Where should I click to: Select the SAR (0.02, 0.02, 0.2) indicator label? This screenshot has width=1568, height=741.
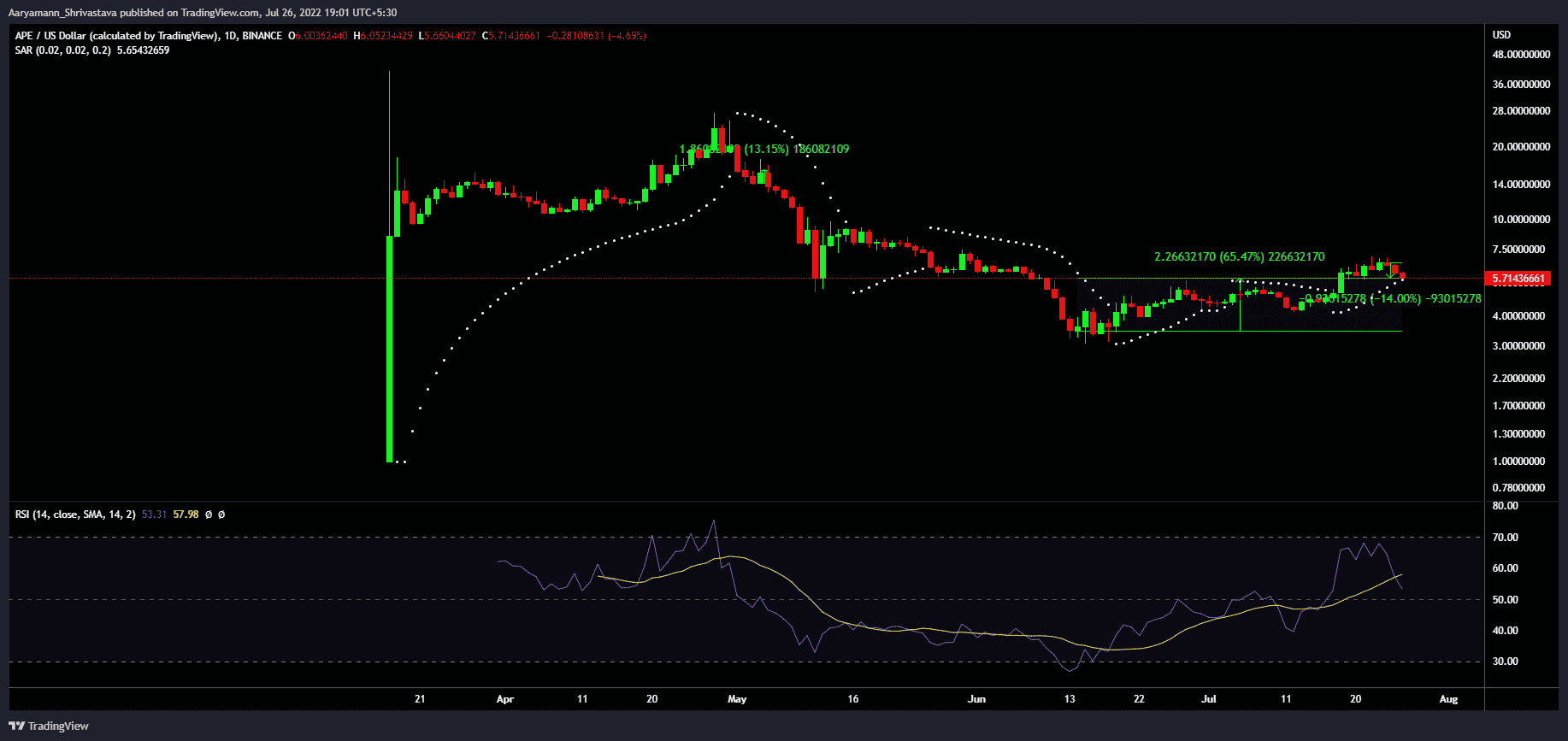pos(62,50)
